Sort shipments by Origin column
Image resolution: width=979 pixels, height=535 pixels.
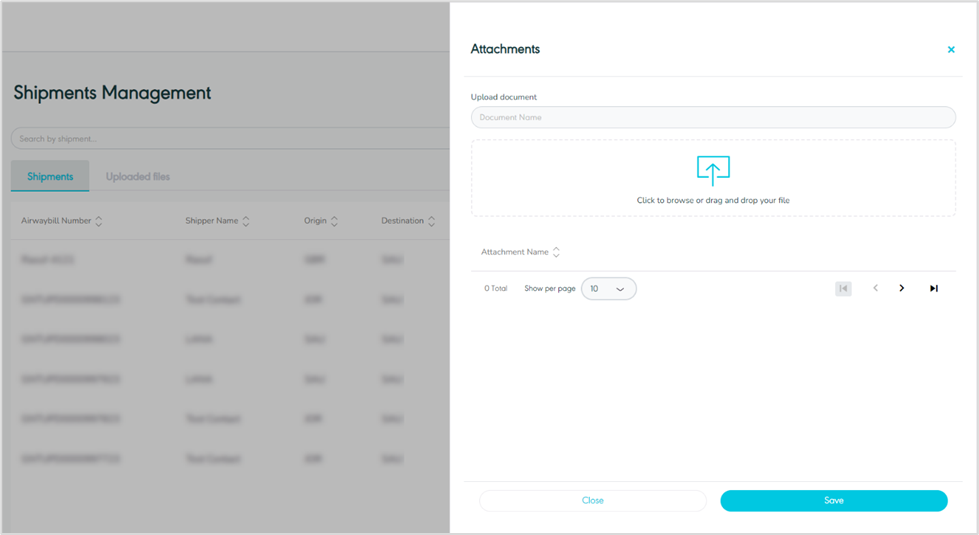(334, 221)
